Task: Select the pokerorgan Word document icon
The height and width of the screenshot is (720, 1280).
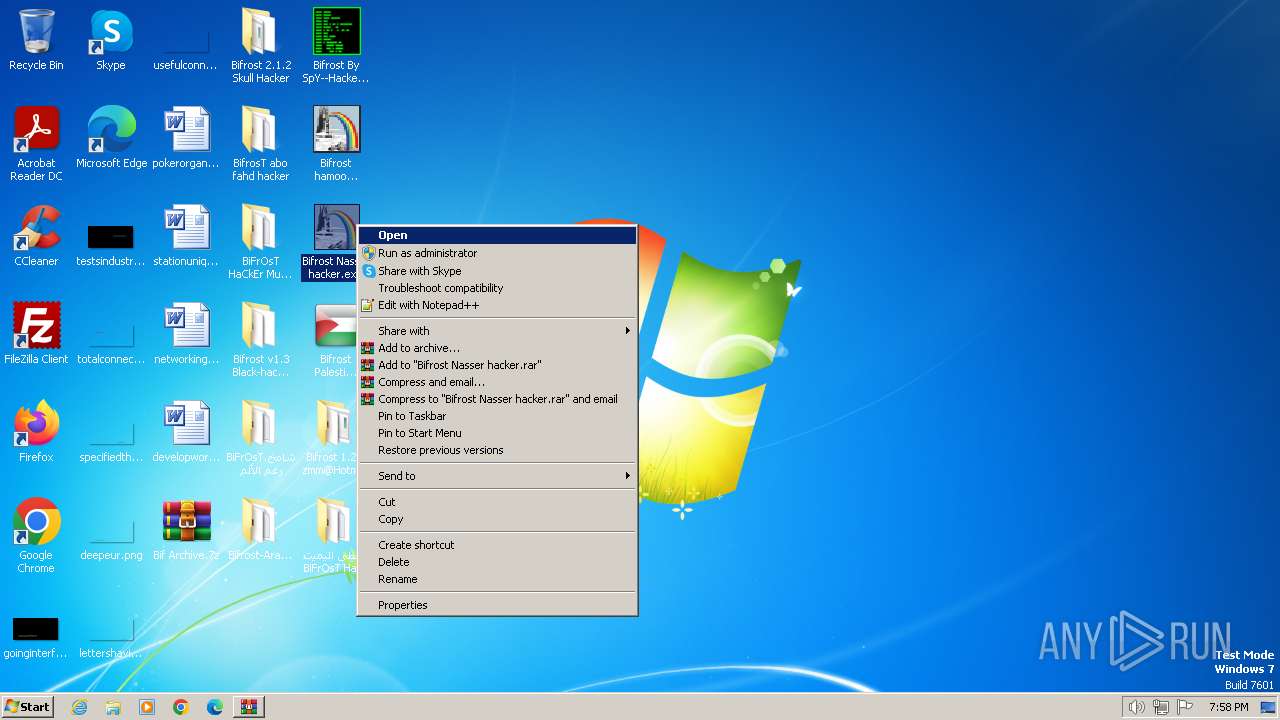Action: point(185,138)
